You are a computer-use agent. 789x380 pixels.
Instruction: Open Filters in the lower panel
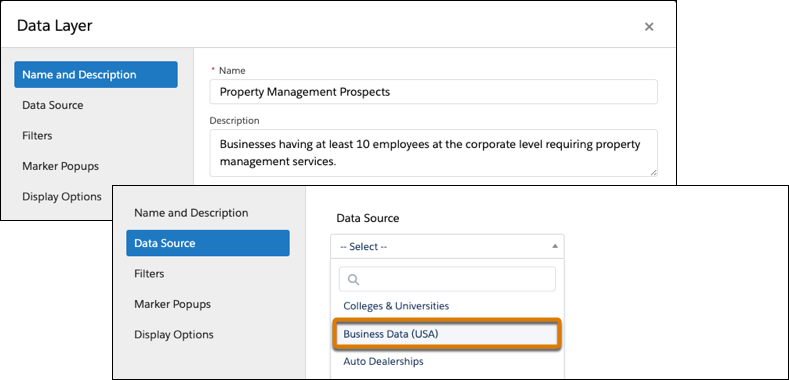pyautogui.click(x=149, y=274)
